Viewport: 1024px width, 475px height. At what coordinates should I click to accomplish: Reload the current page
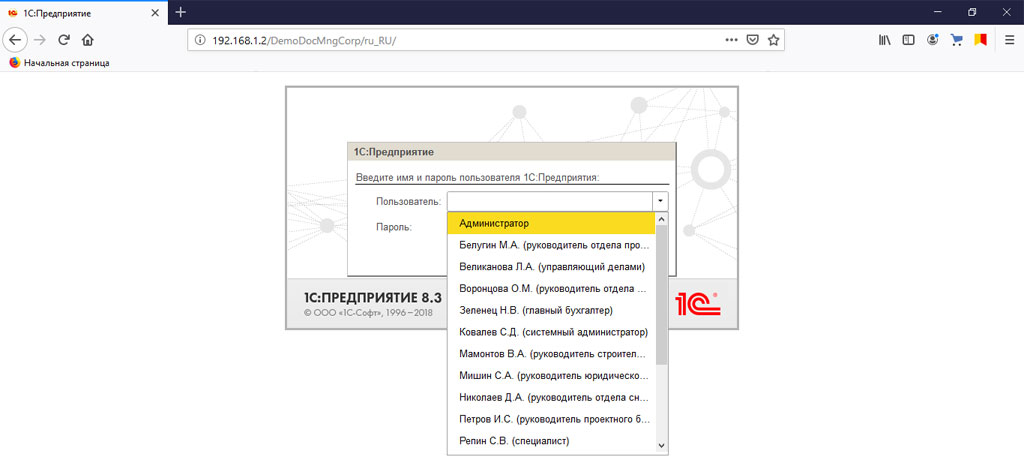63,40
